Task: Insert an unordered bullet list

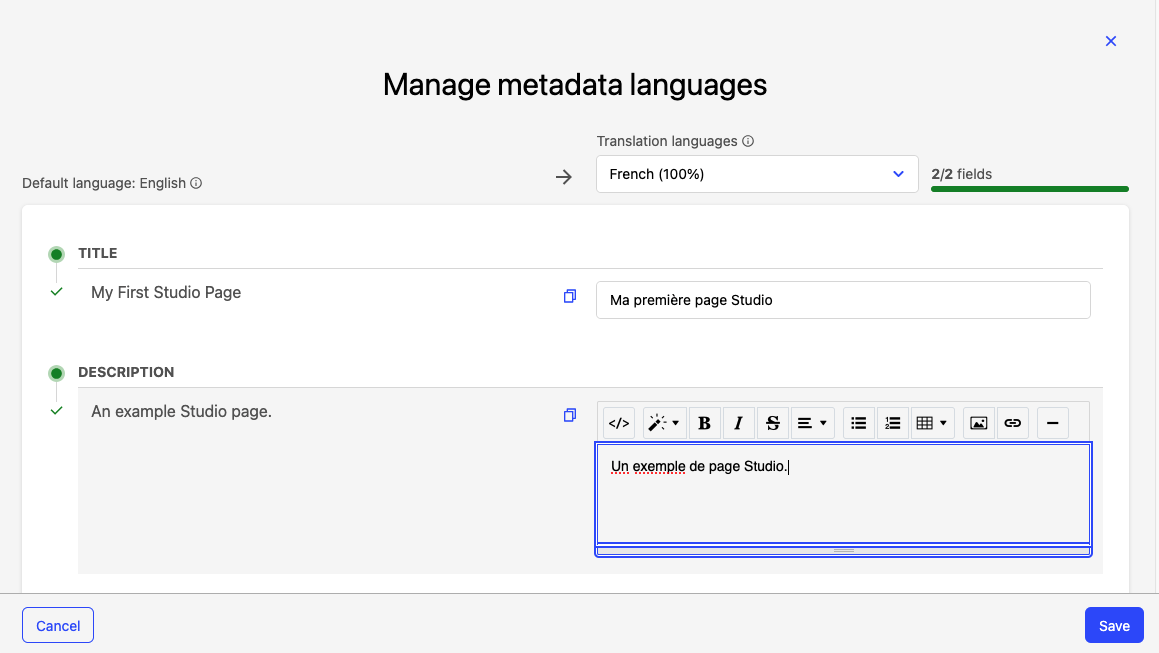Action: coord(858,423)
